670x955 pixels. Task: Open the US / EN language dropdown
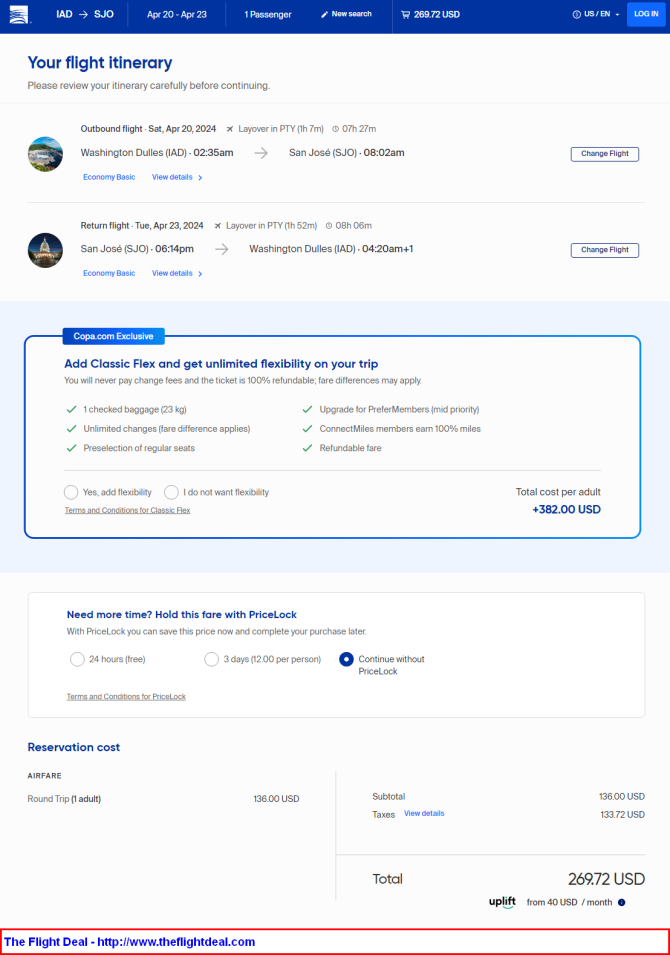tap(601, 14)
